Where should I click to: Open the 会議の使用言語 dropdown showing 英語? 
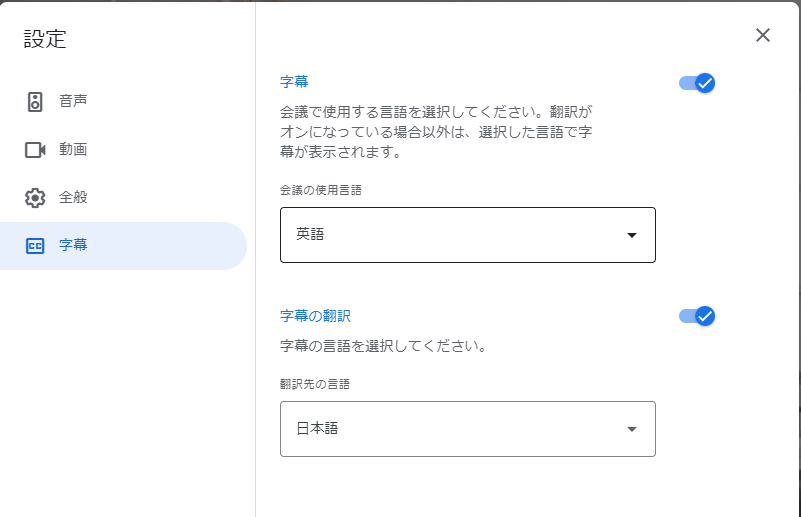[x=467, y=235]
